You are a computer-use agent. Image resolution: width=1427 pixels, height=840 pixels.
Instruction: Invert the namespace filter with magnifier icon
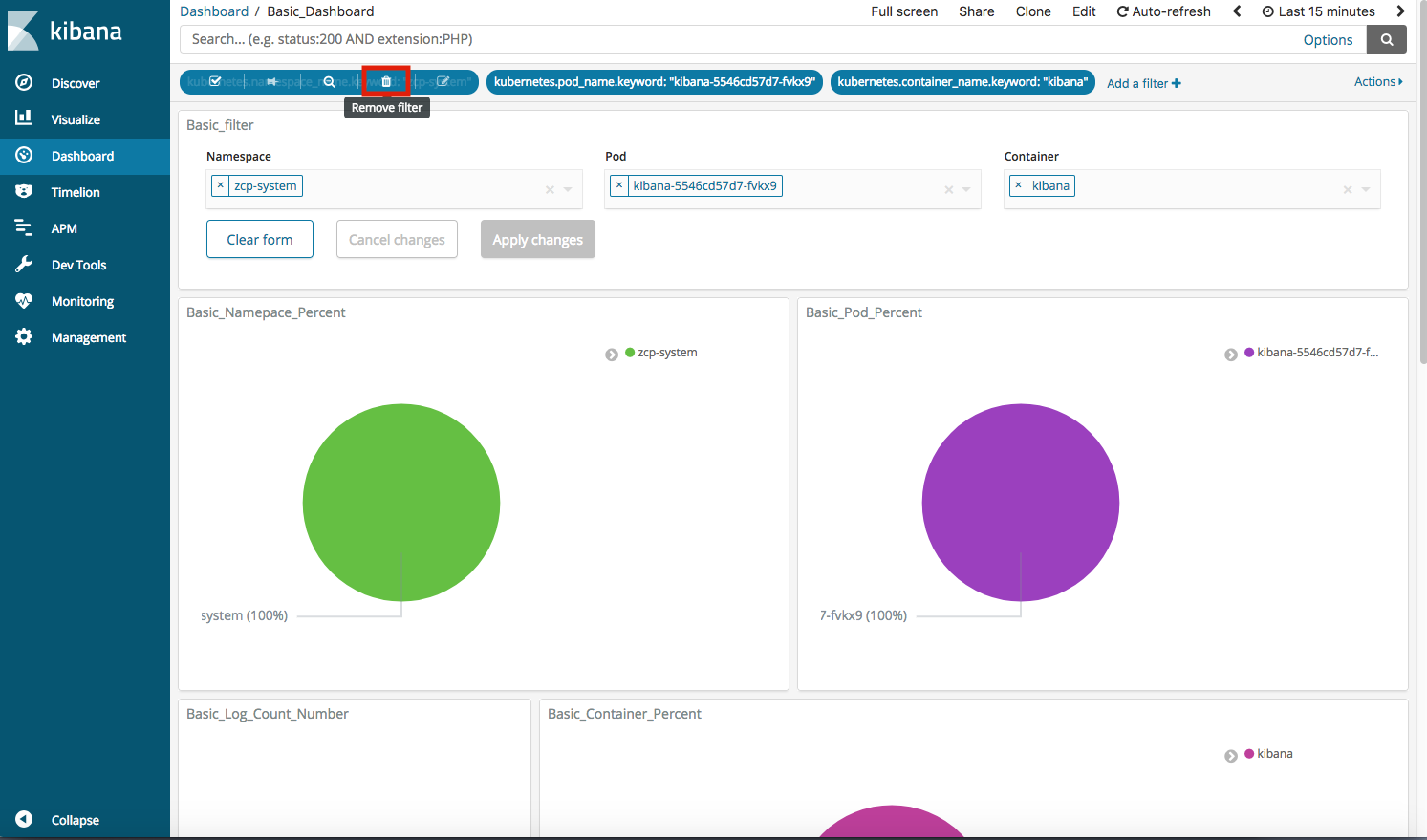click(329, 81)
